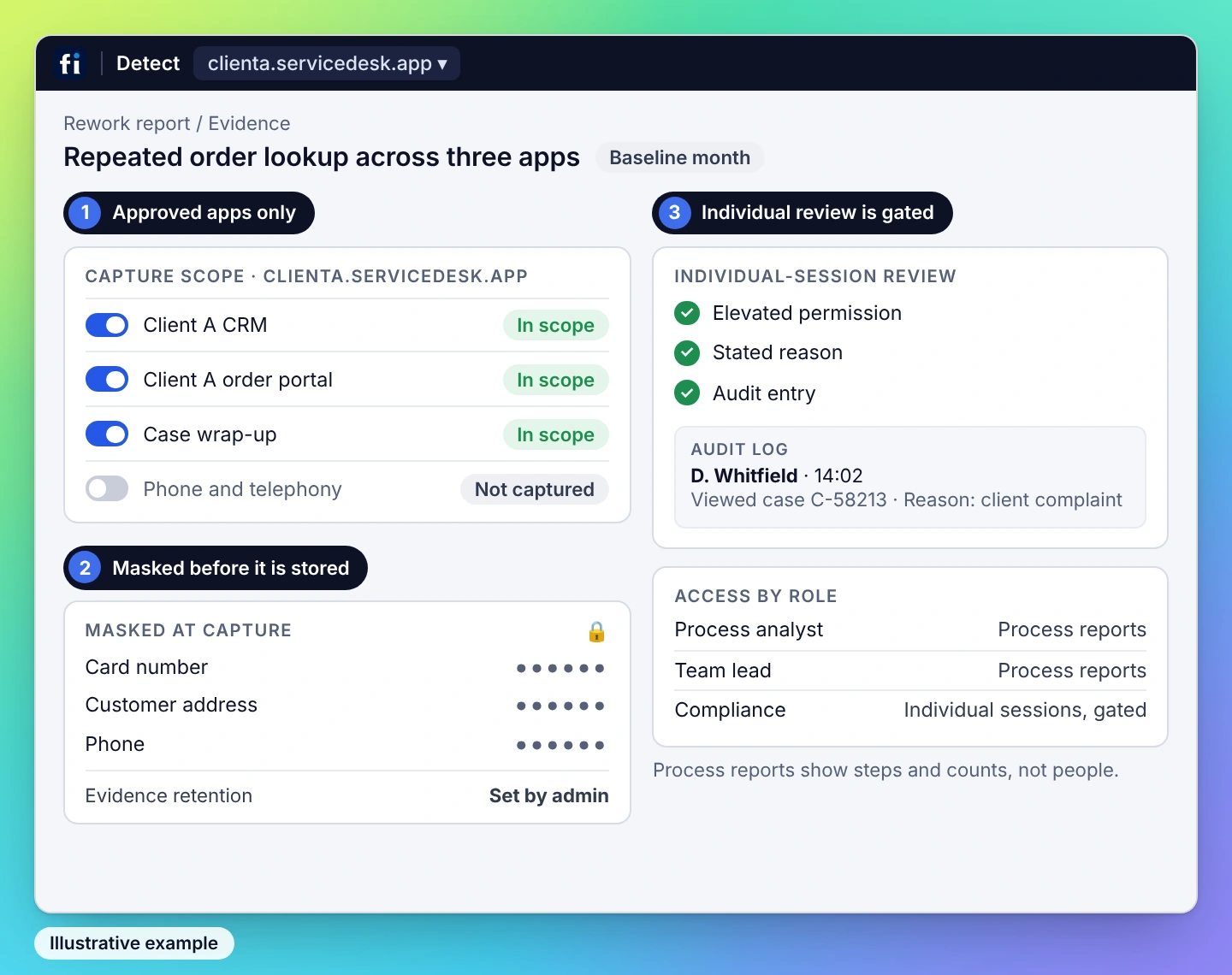Click the Viewed case C-58213 audit line
1232x975 pixels.
[x=906, y=499]
